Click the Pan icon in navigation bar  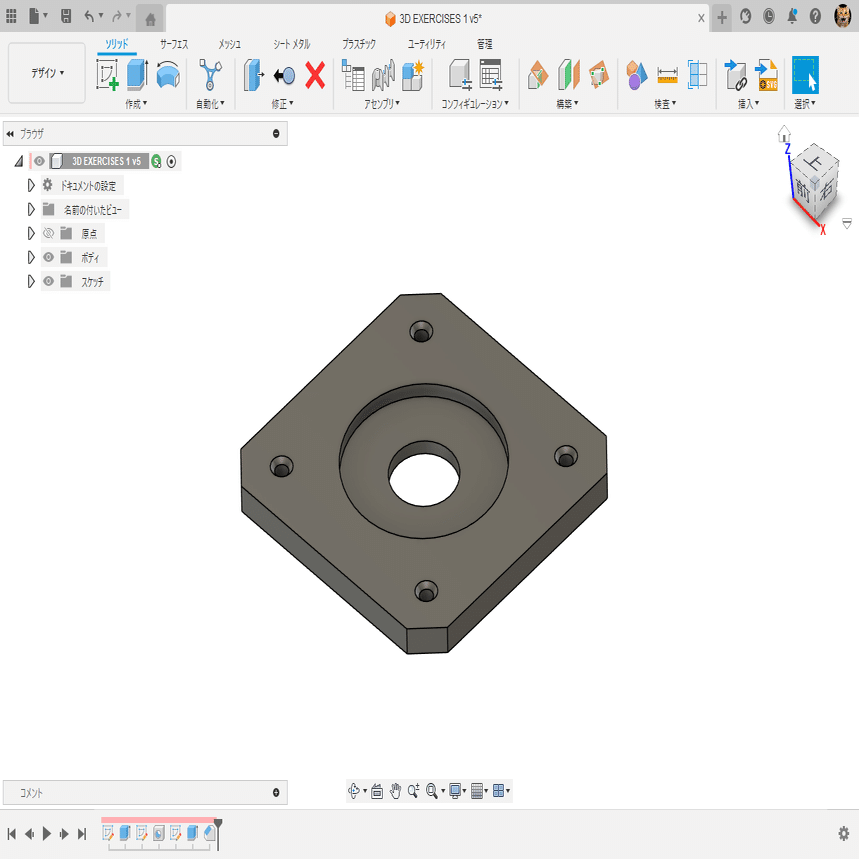[395, 791]
